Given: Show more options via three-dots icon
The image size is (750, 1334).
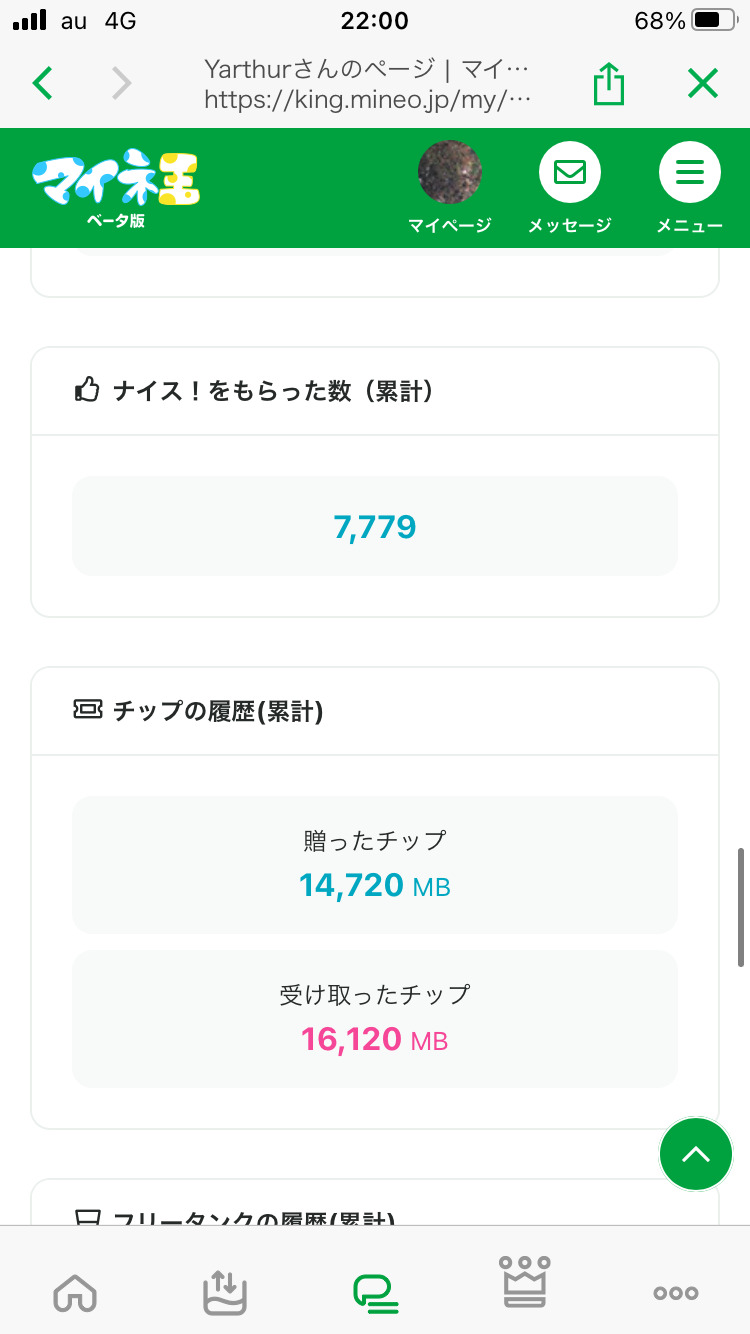Looking at the screenshot, I should coord(675,1292).
